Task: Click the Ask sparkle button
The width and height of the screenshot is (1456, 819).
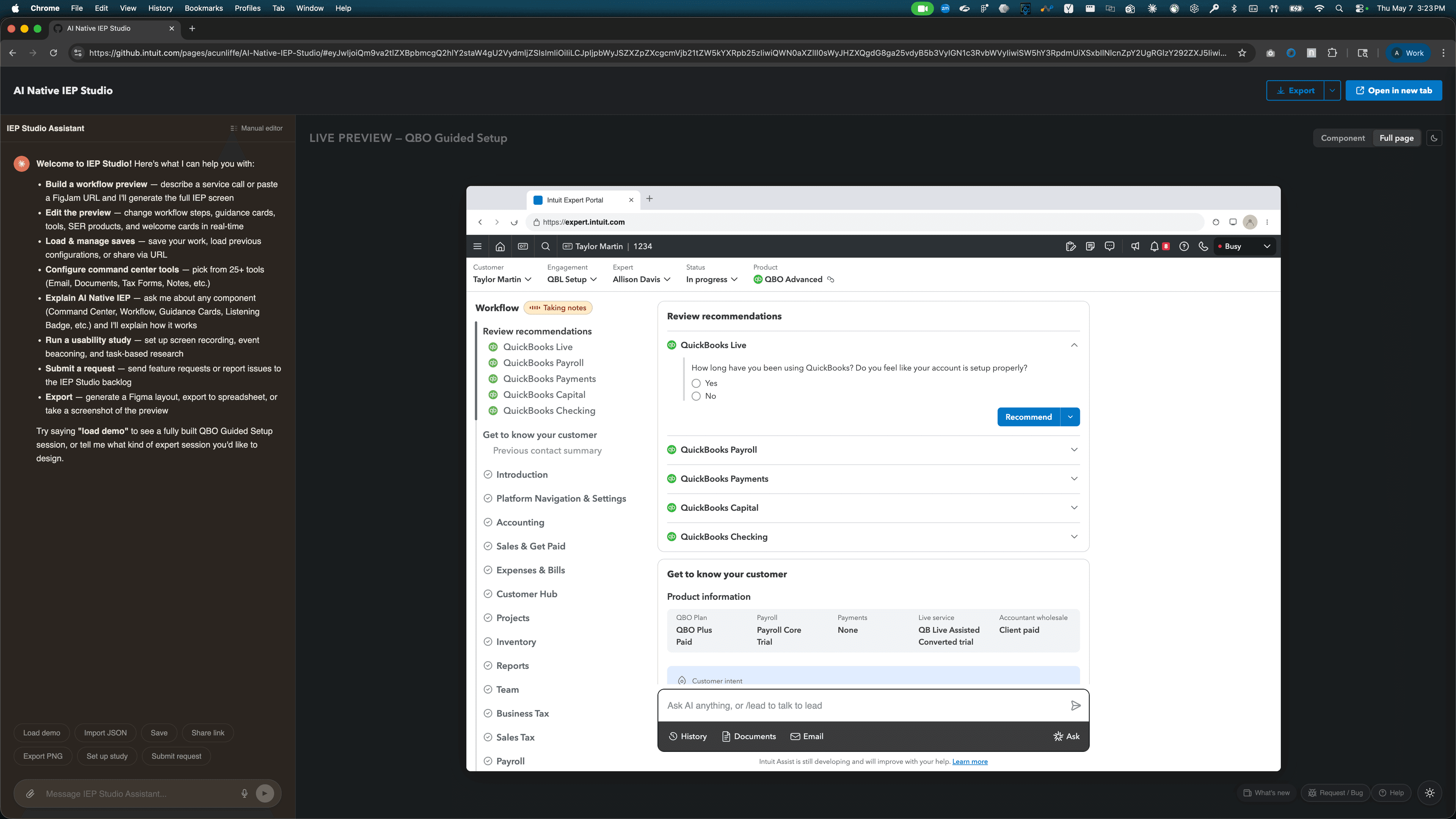Action: pyautogui.click(x=1067, y=736)
